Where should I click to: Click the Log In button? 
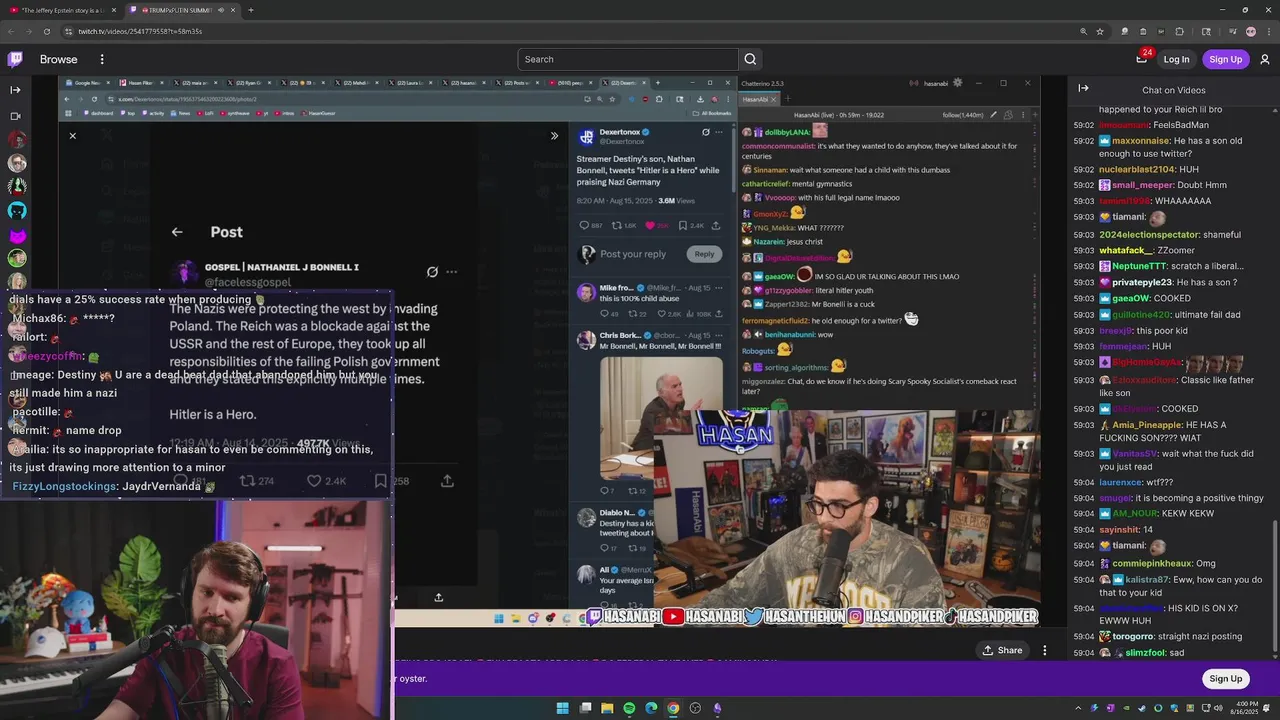tap(1176, 59)
